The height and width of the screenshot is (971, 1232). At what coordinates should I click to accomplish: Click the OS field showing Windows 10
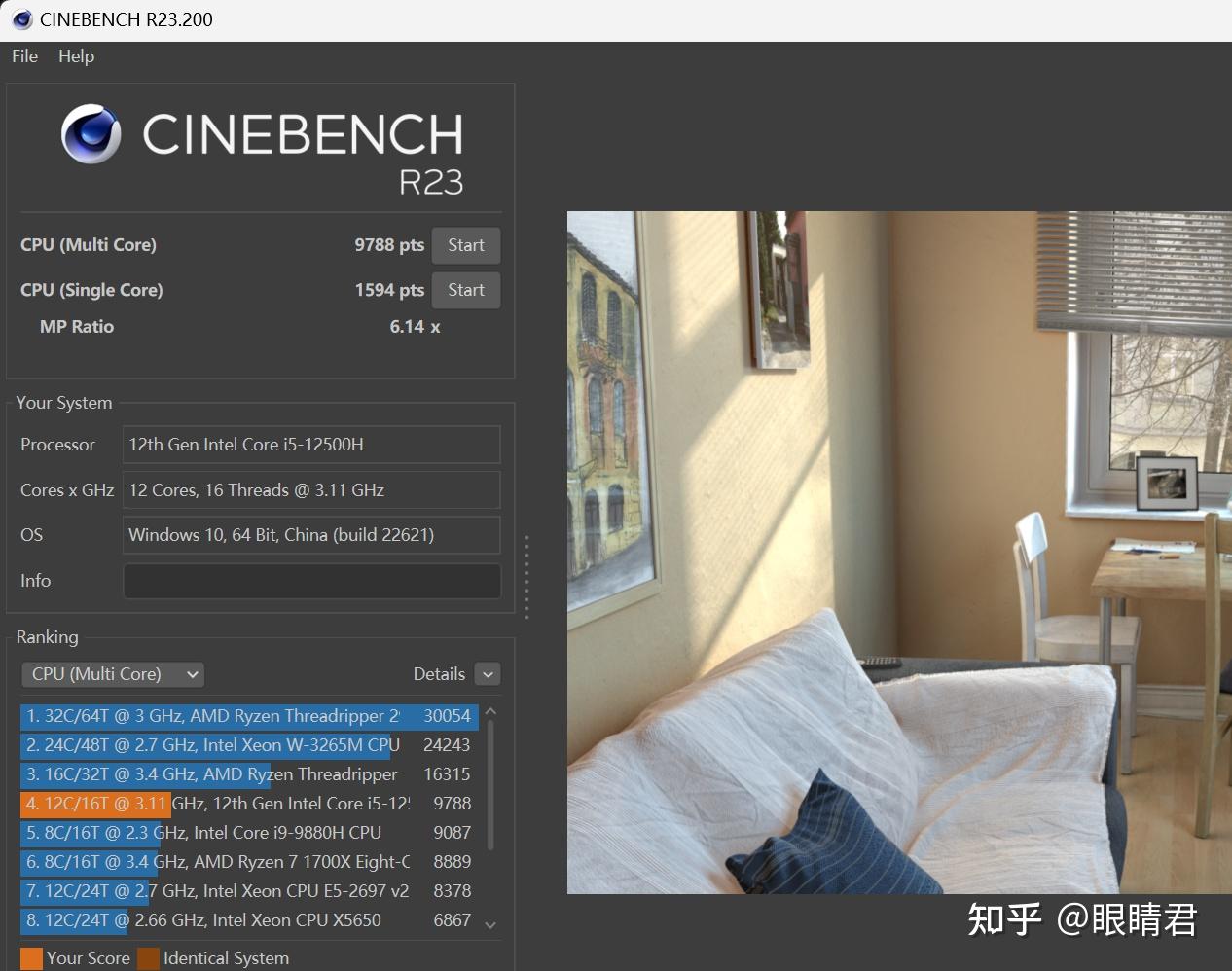(311, 535)
